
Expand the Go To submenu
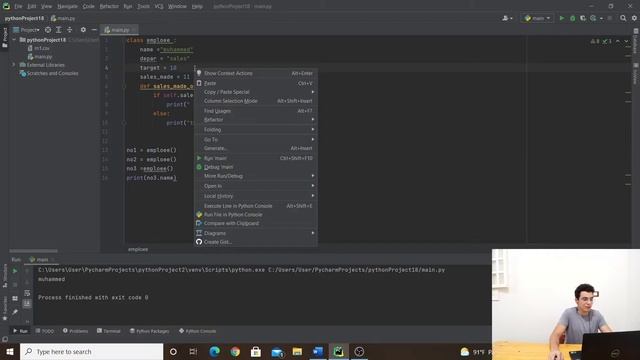click(x=256, y=139)
